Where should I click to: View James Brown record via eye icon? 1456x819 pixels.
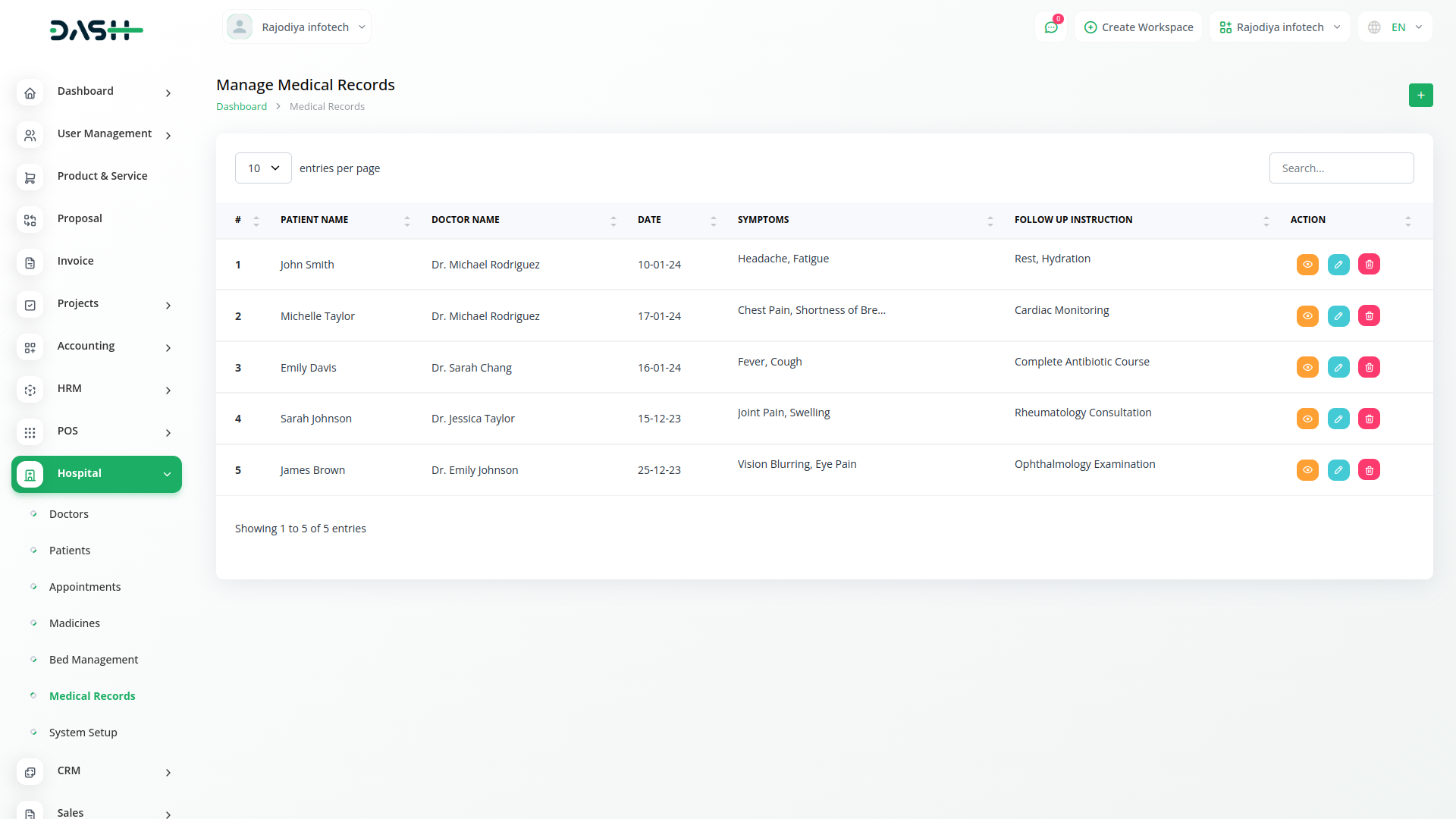[1307, 470]
